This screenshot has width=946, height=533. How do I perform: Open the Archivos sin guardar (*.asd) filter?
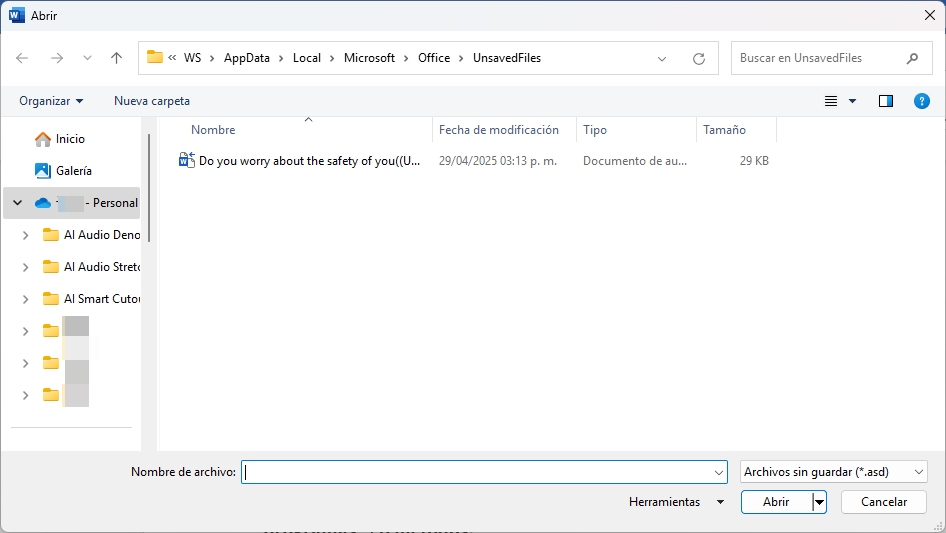(834, 472)
